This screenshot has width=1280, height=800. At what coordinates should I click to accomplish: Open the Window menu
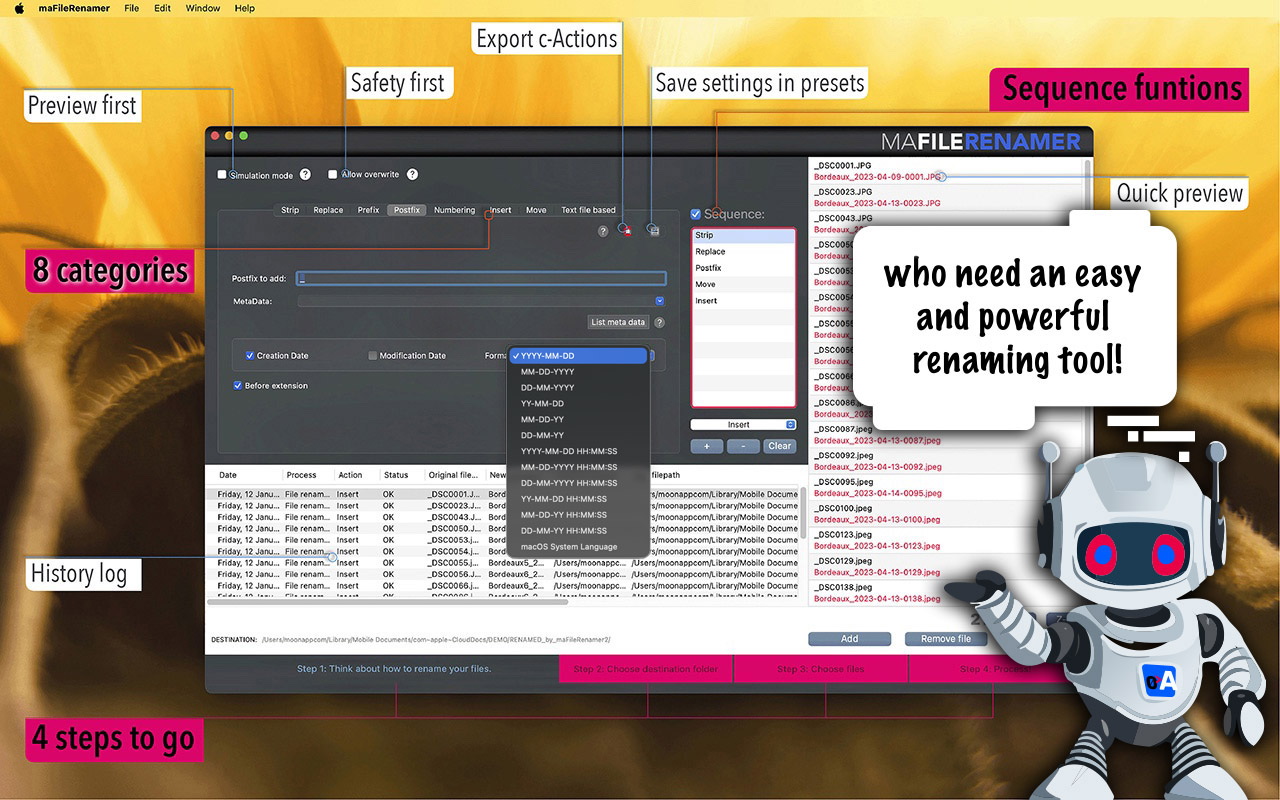[203, 8]
